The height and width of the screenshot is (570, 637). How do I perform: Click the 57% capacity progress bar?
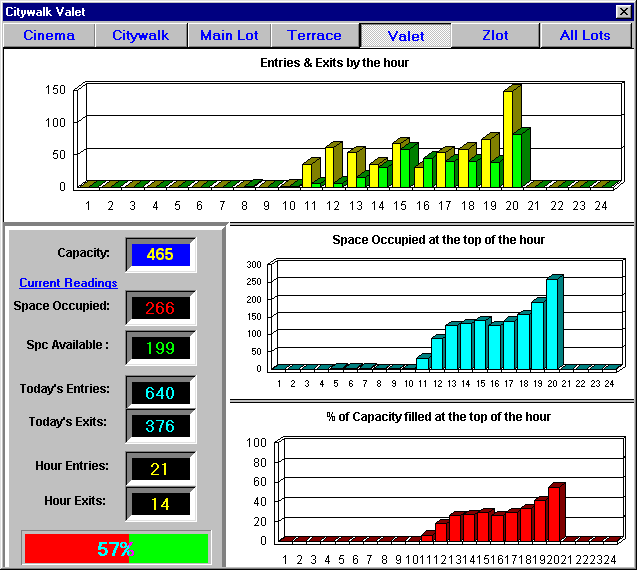(116, 548)
